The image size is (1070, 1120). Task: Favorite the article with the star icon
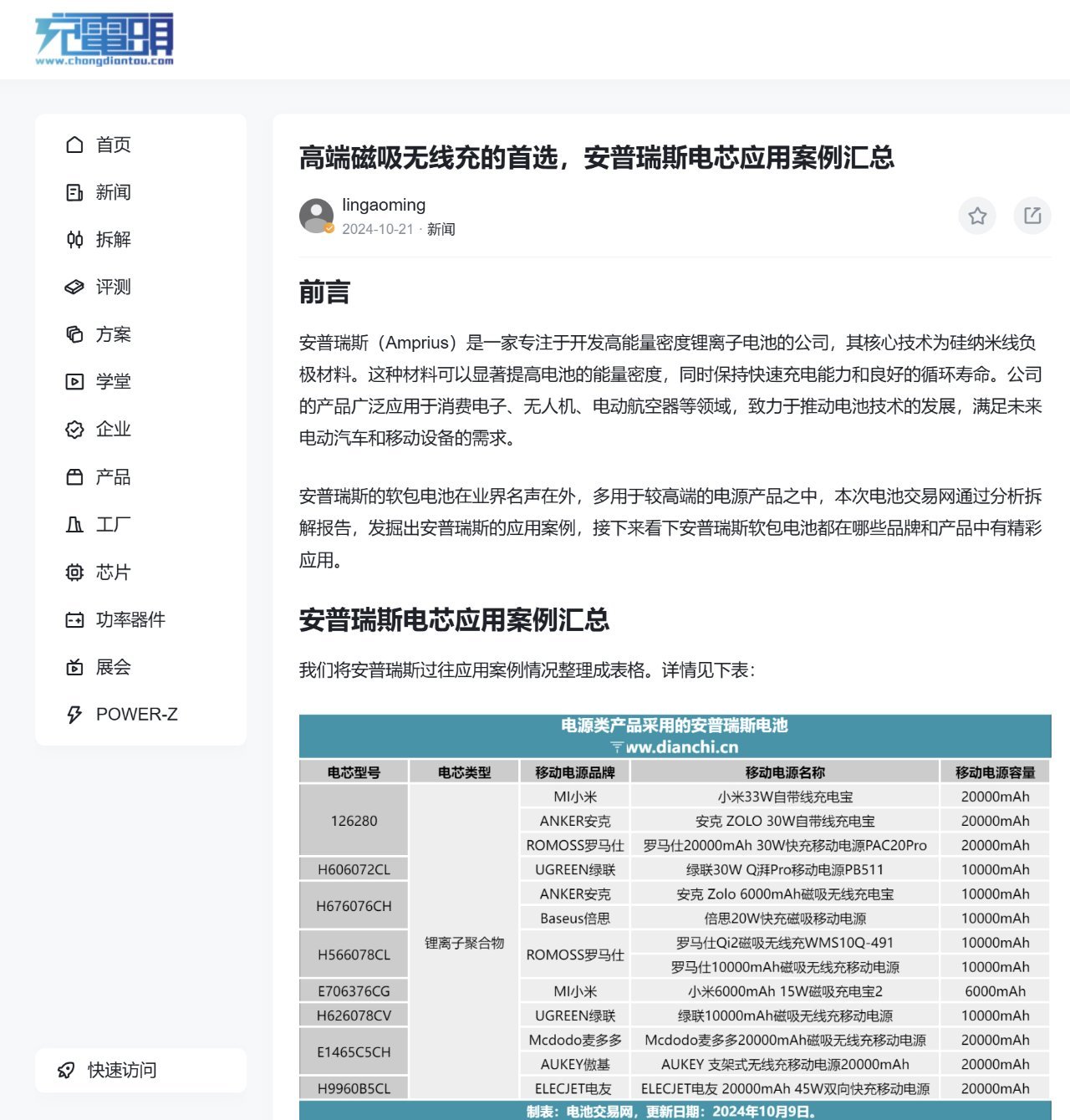pyautogui.click(x=977, y=216)
